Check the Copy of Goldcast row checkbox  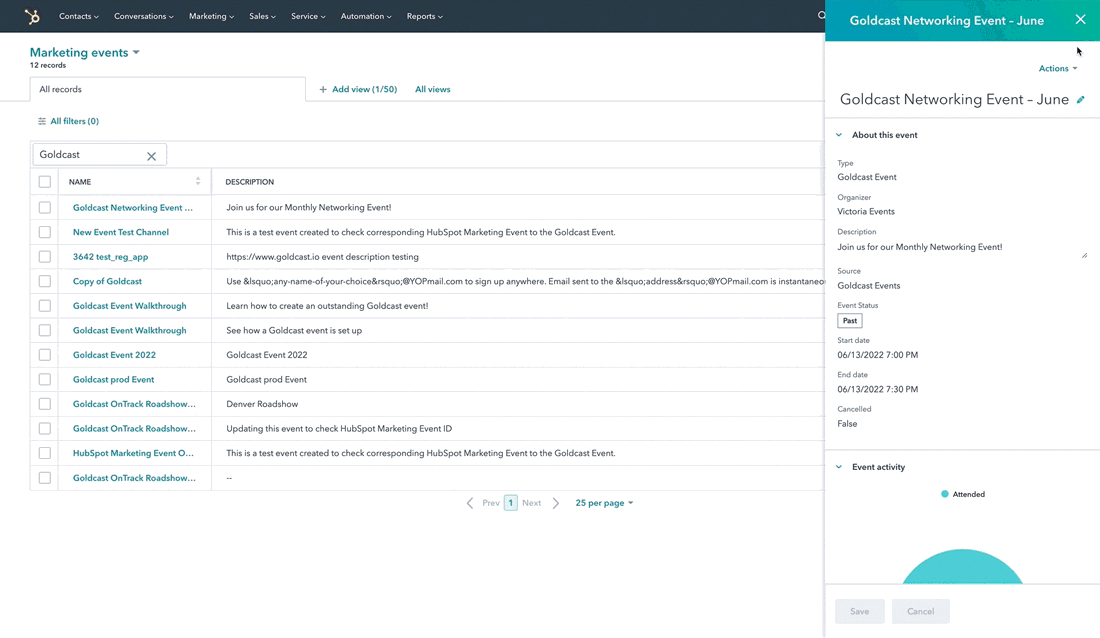pyautogui.click(x=45, y=281)
